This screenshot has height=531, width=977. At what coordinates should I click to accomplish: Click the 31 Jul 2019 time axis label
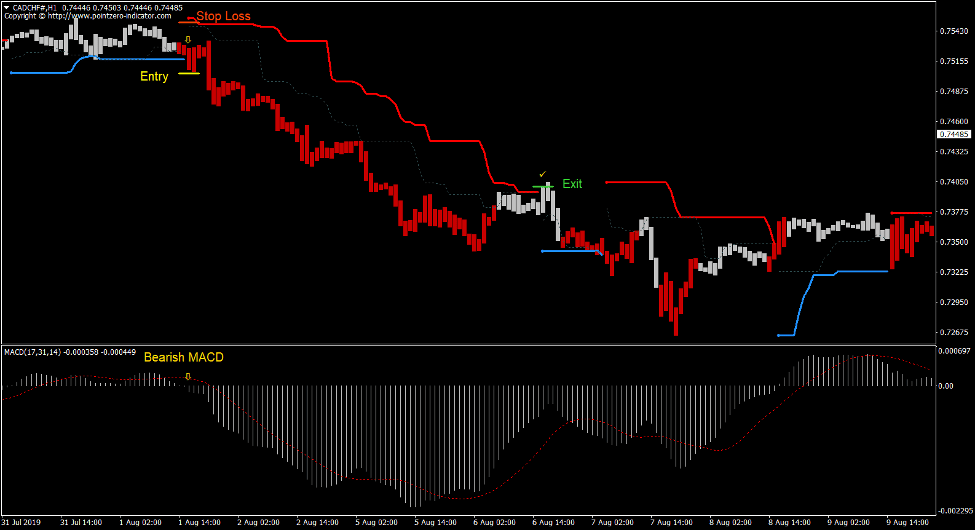pyautogui.click(x=22, y=522)
